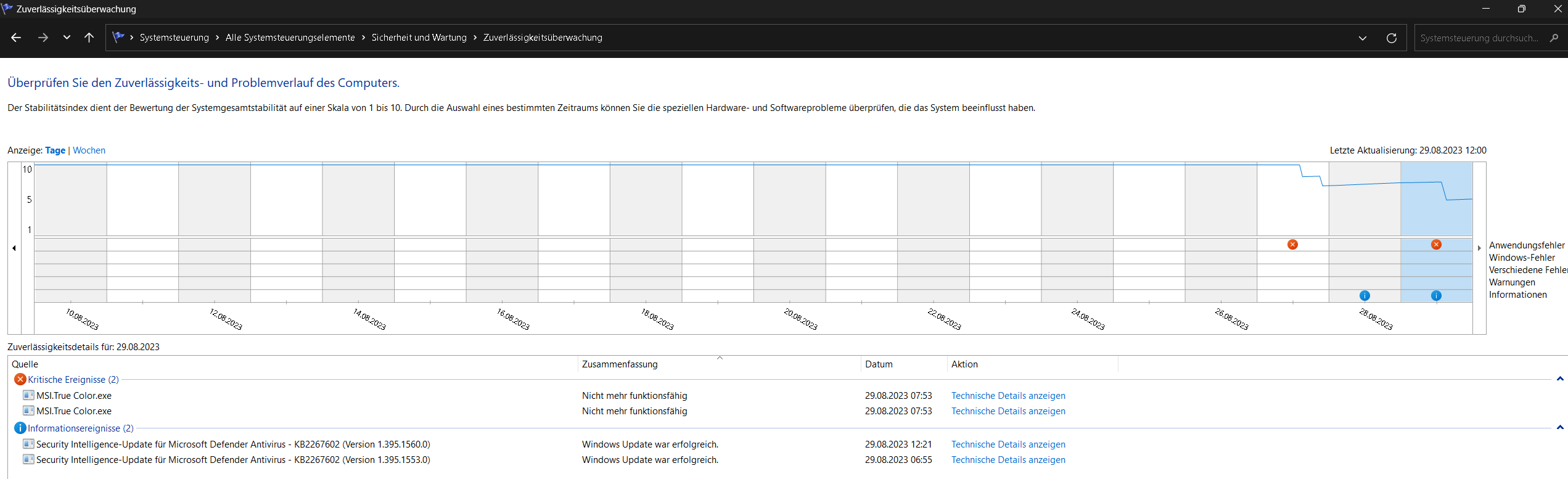Image resolution: width=1568 pixels, height=479 pixels.
Task: Focus the Systemsteuerung durchsuchen search field
Action: pos(1479,38)
